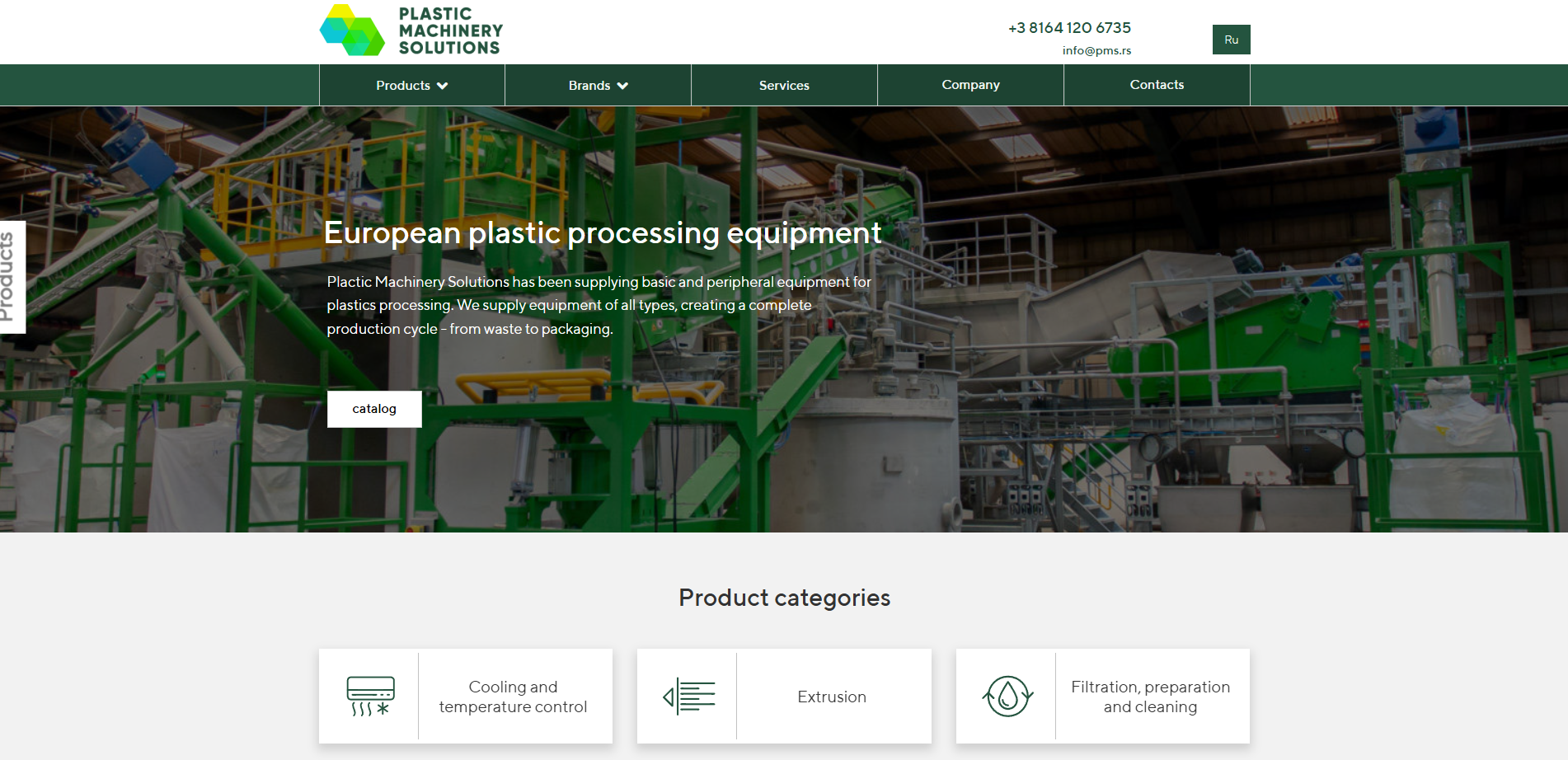
Task: Click the Plastic Machinery Solutions logo
Action: (x=410, y=30)
